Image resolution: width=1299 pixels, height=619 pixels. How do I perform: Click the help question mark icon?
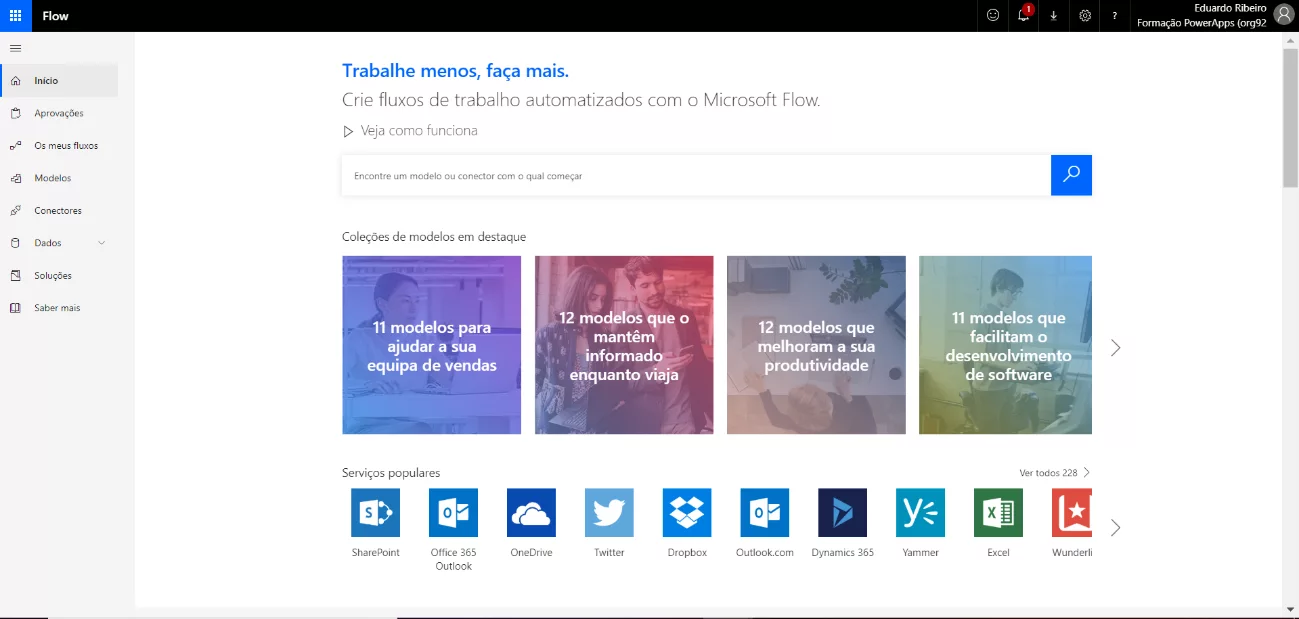click(1115, 16)
